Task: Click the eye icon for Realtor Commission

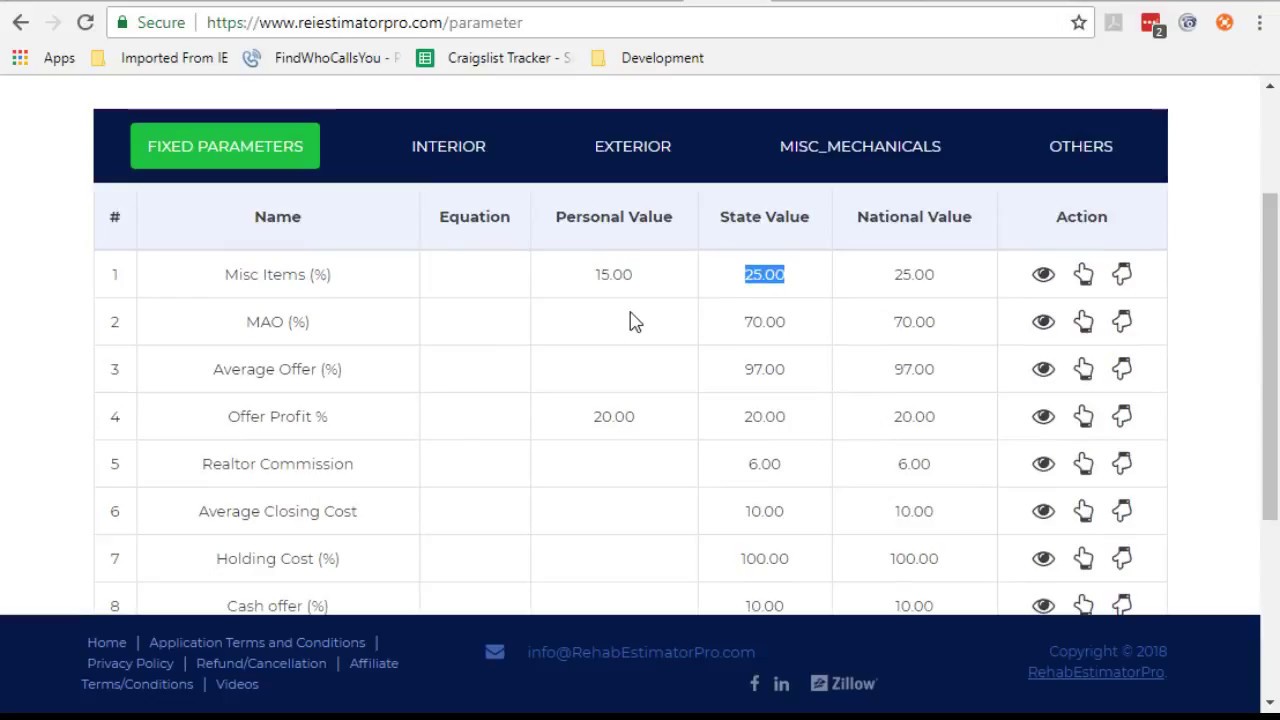Action: 1043,464
